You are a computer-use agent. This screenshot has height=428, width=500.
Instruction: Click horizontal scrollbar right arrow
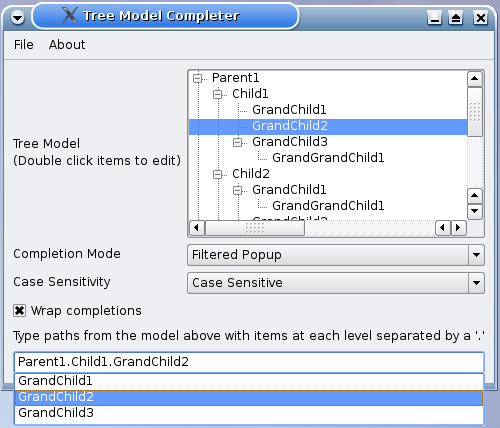[x=458, y=228]
